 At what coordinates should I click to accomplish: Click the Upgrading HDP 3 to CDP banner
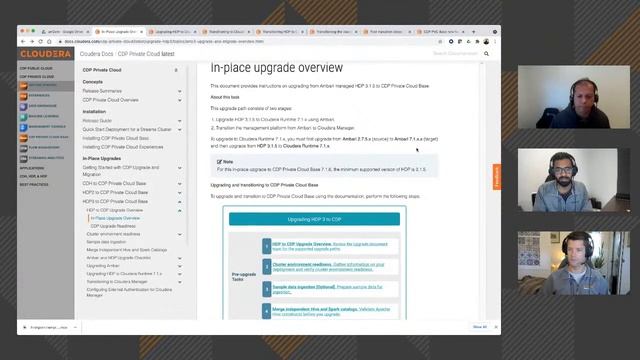[x=314, y=219]
